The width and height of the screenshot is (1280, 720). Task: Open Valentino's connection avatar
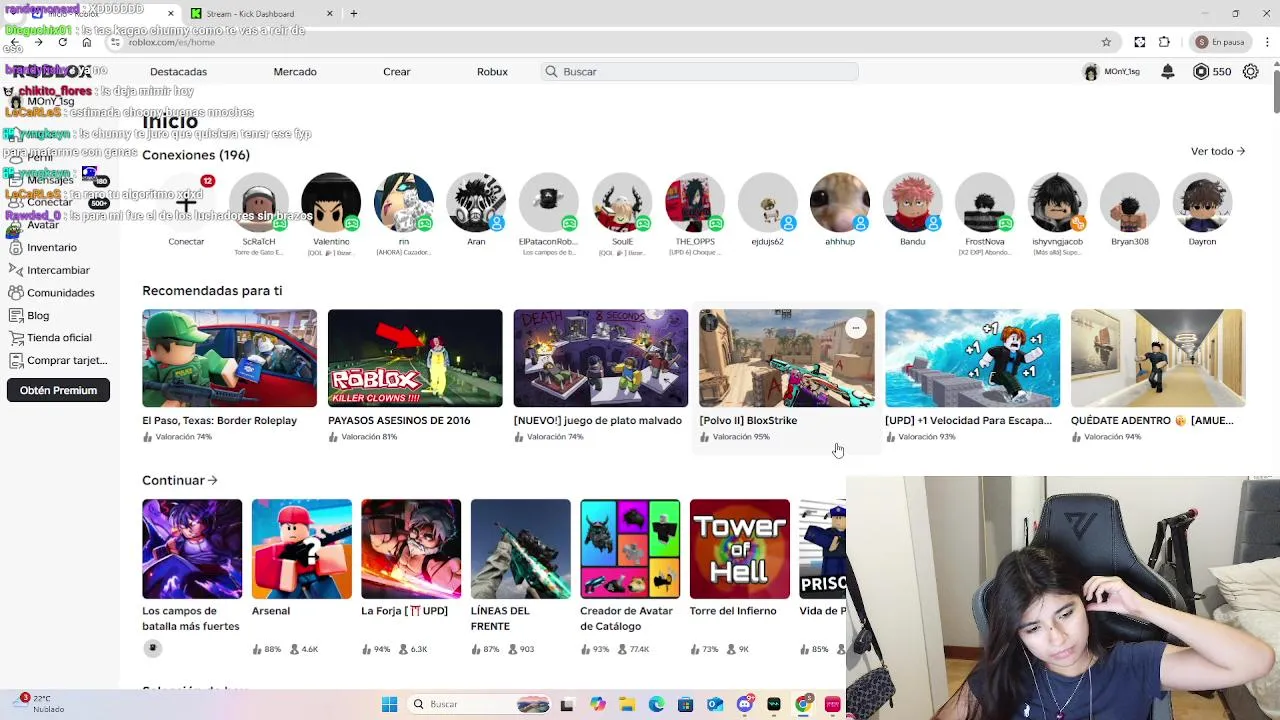331,203
